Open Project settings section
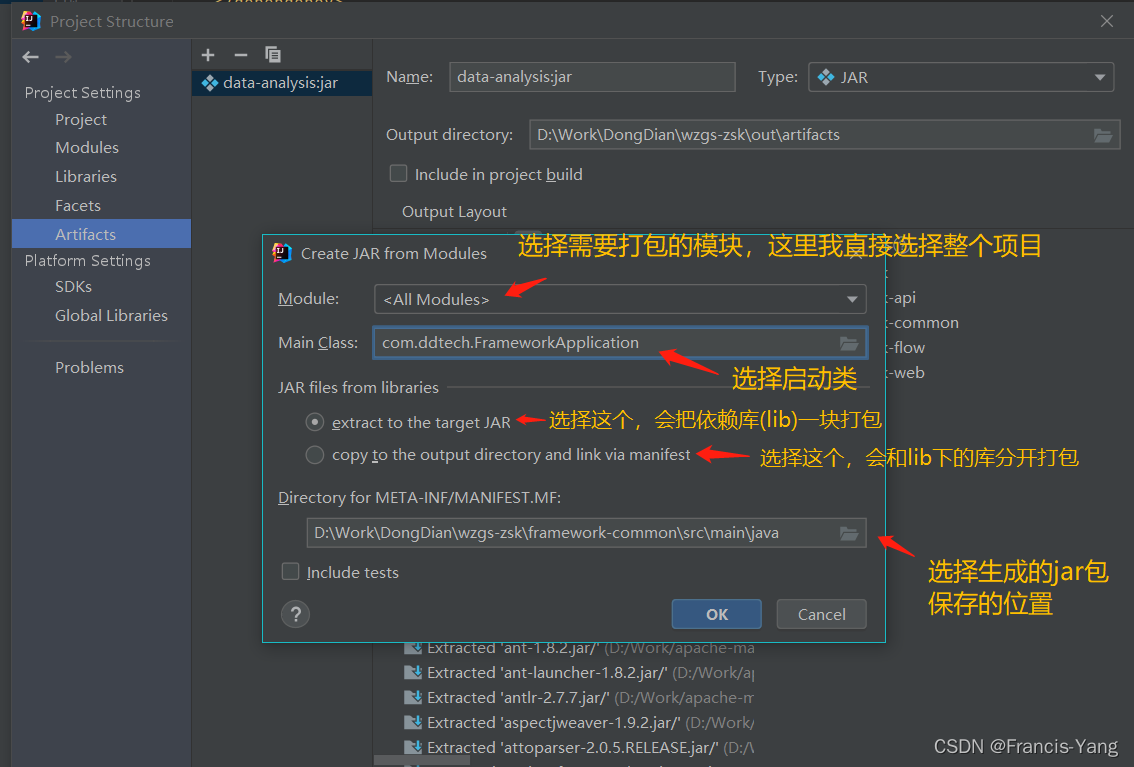The width and height of the screenshot is (1134, 767). [x=81, y=119]
